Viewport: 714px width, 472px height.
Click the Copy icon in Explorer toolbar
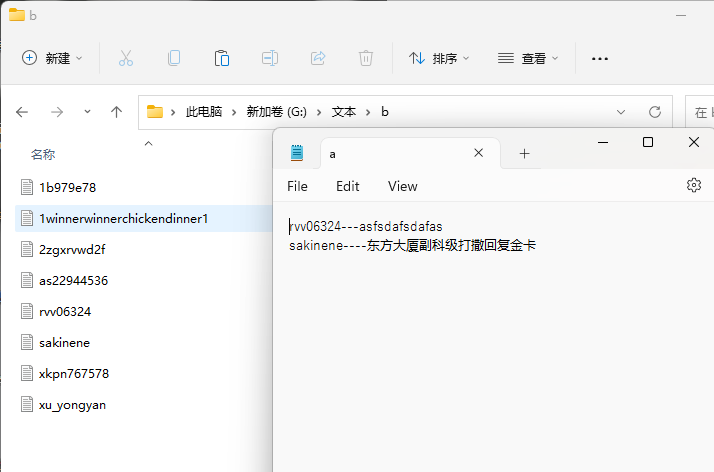174,58
